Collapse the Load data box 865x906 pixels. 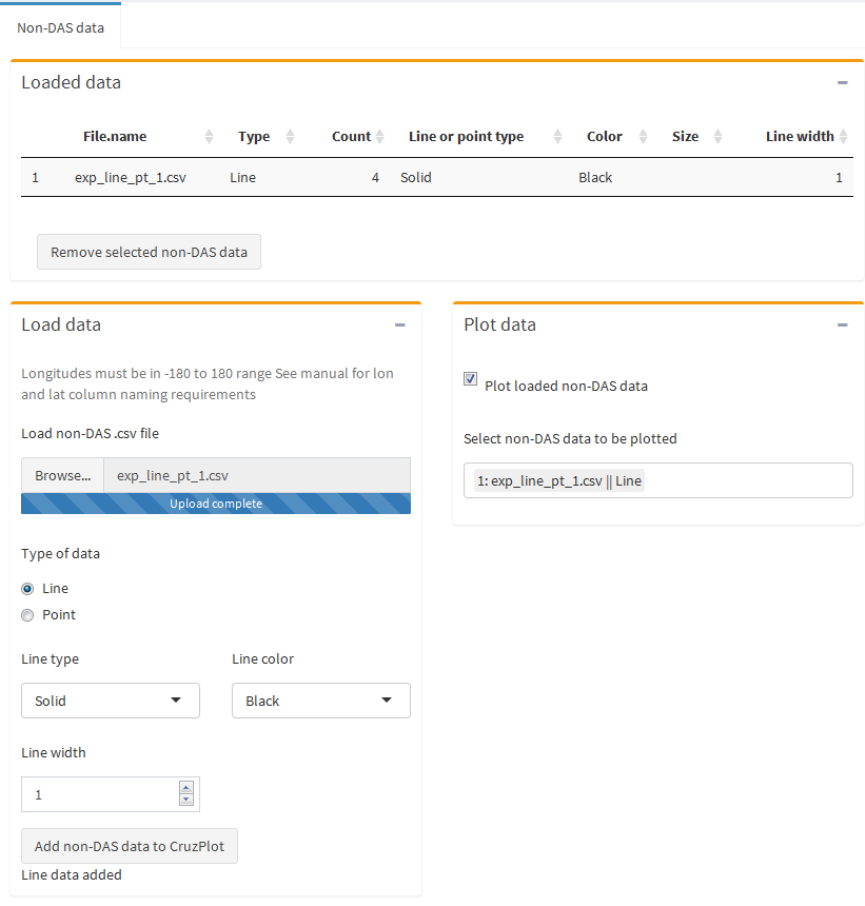click(x=400, y=325)
